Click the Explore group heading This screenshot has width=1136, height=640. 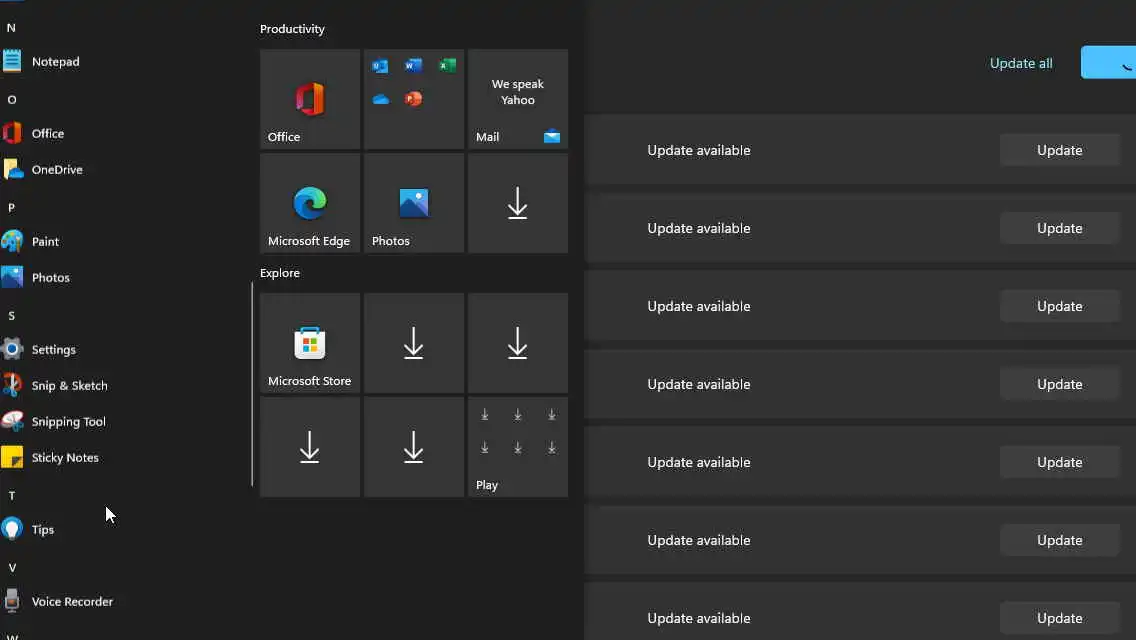tap(280, 273)
